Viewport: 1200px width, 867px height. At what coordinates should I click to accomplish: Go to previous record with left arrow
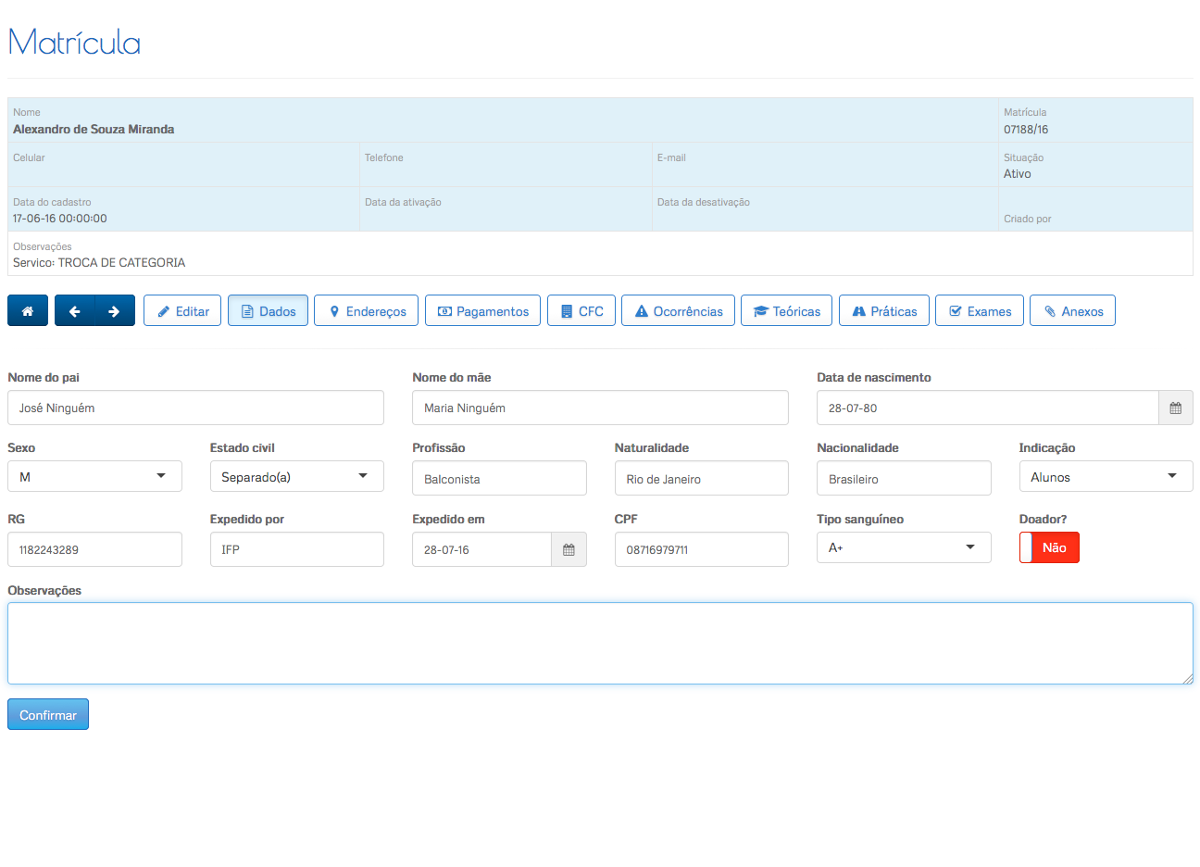pyautogui.click(x=75, y=311)
